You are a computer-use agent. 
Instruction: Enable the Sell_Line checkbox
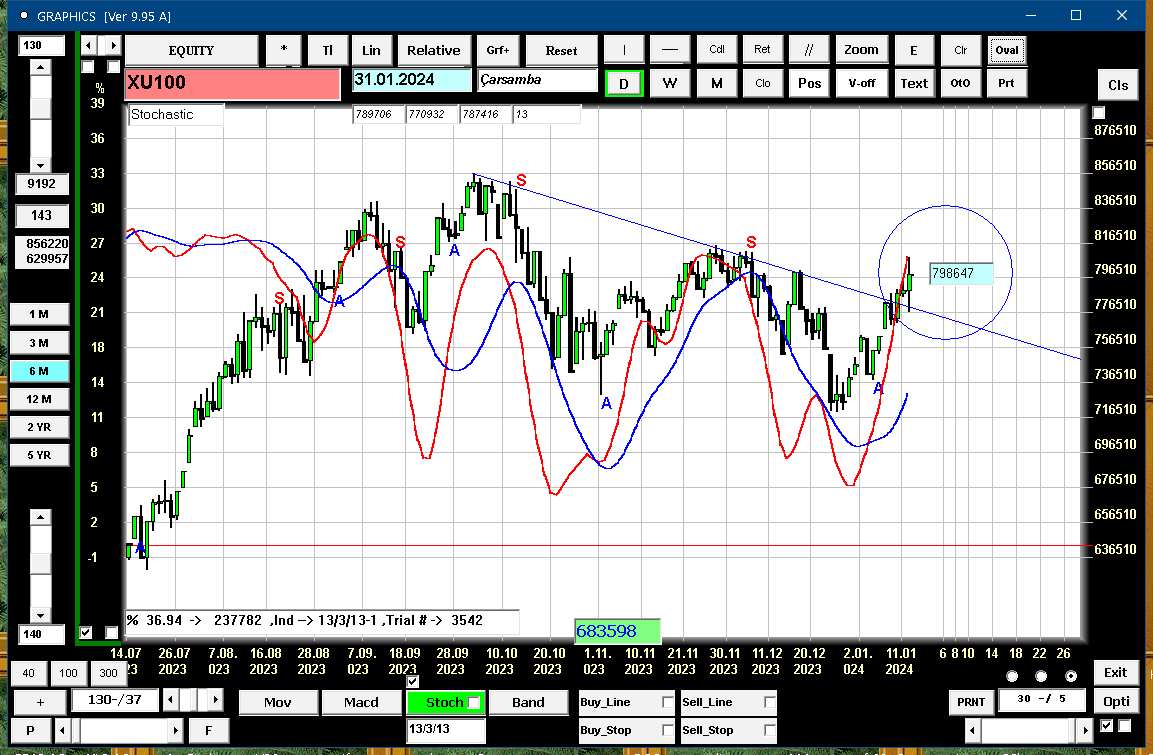[x=770, y=702]
